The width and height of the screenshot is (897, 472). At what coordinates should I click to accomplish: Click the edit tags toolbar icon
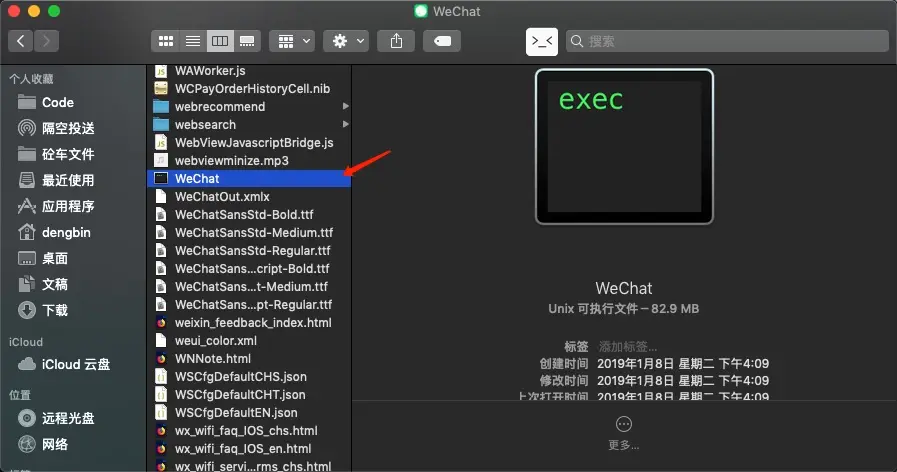pyautogui.click(x=442, y=41)
